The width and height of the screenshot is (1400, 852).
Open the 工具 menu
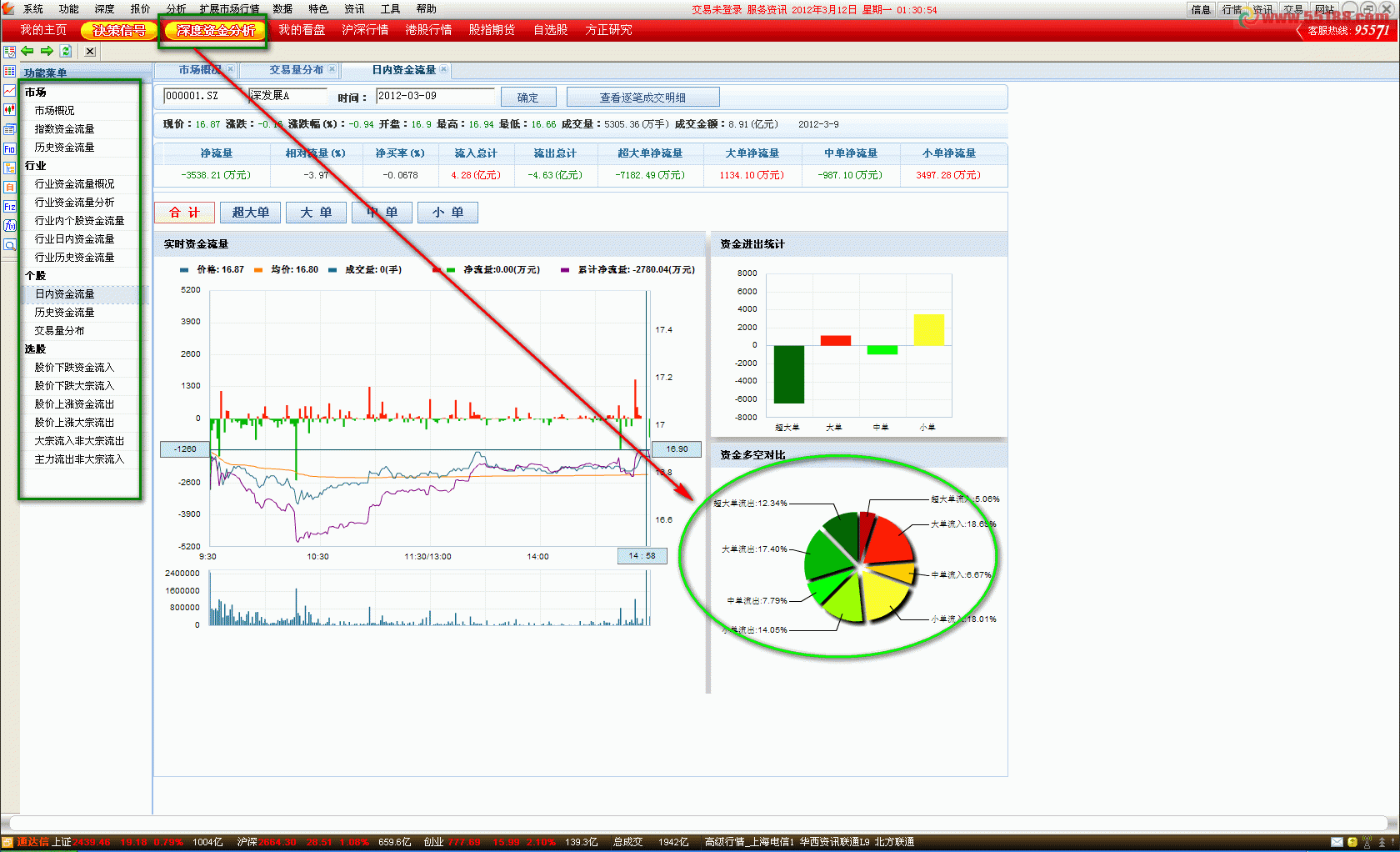390,9
